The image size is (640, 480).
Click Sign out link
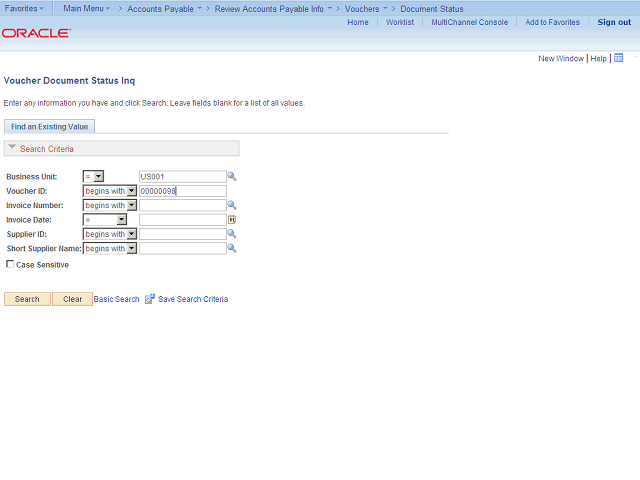point(614,22)
